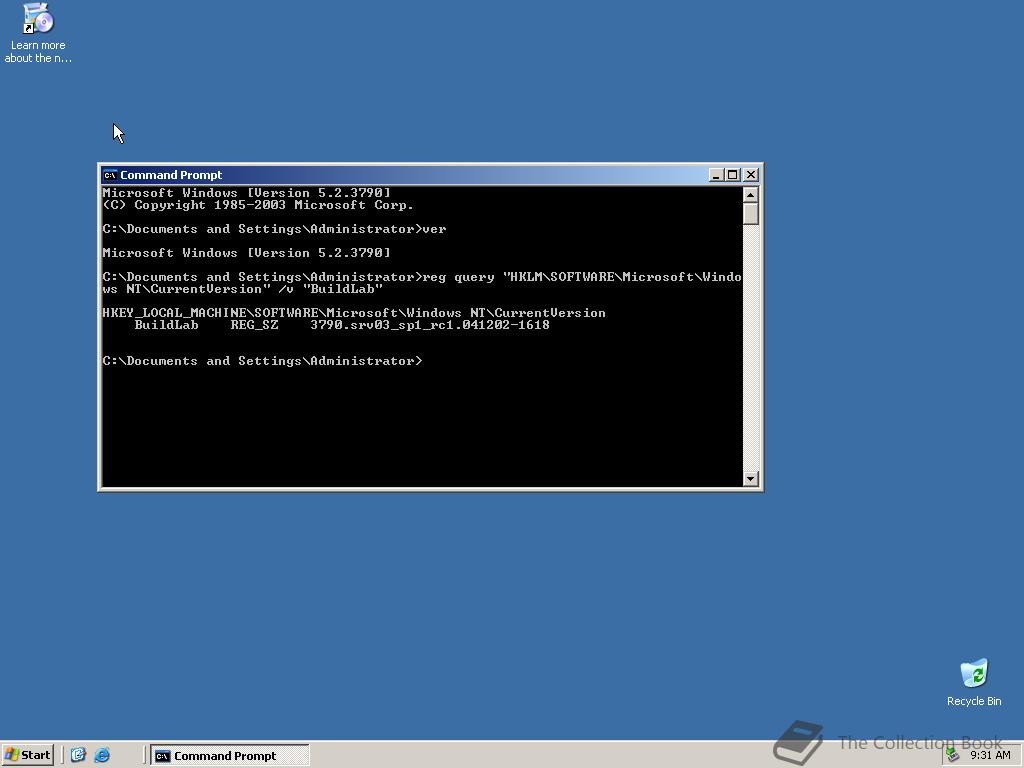
Task: Open the 'Learn more about the n...' desktop shortcut
Action: 38,33
